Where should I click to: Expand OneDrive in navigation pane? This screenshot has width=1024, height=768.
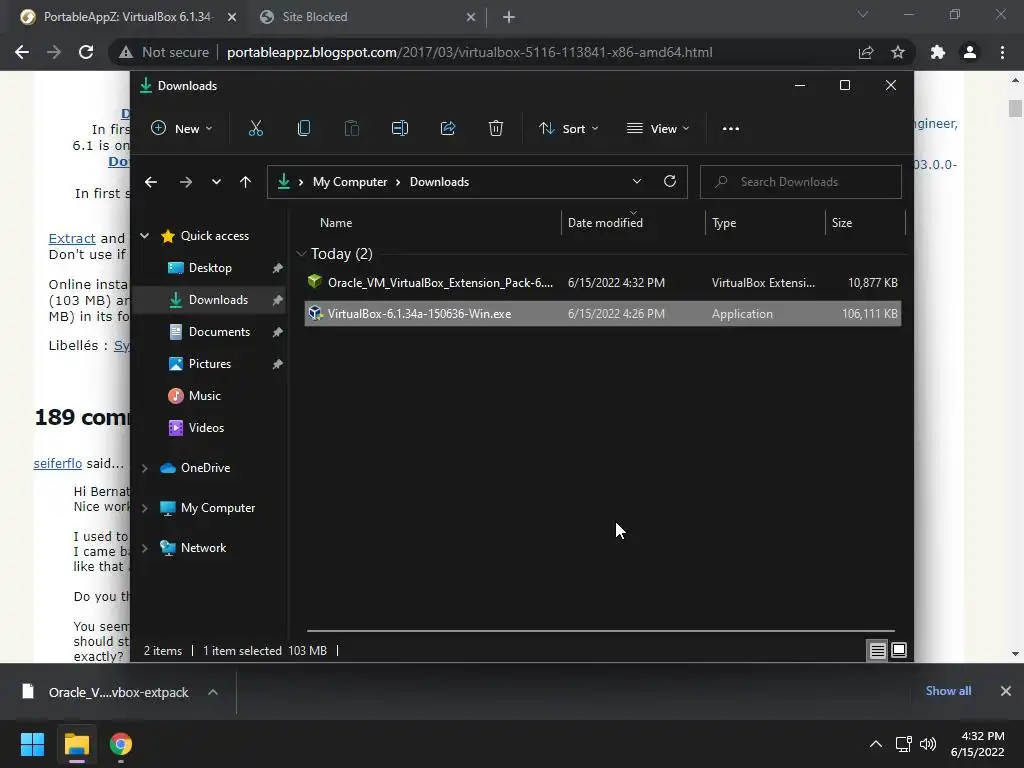[x=145, y=468]
